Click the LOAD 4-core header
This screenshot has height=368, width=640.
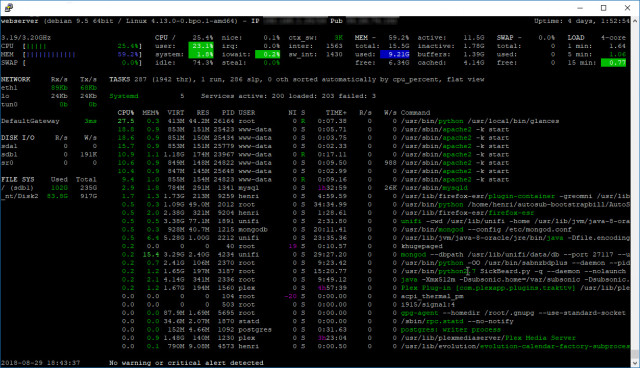(597, 38)
